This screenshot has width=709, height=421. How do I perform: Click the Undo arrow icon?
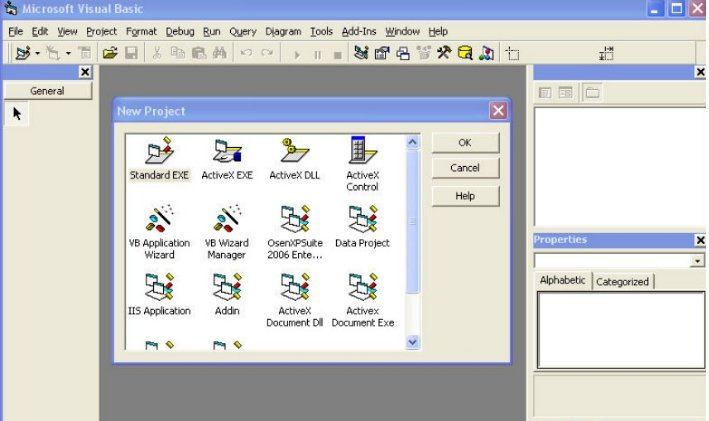point(246,53)
